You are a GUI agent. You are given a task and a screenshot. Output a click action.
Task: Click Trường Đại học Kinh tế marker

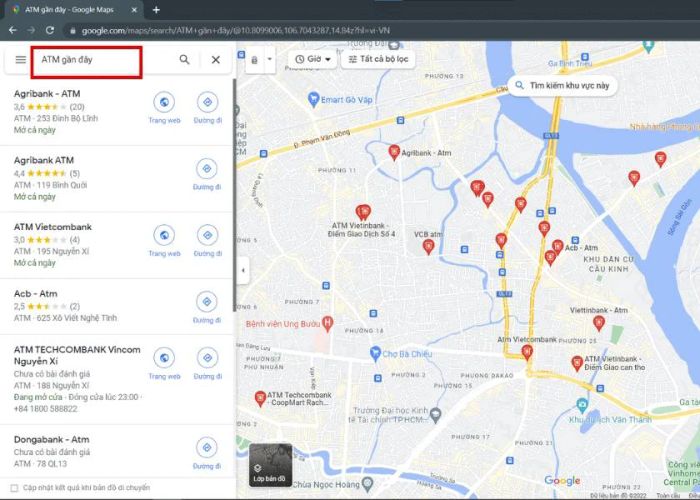tap(436, 416)
